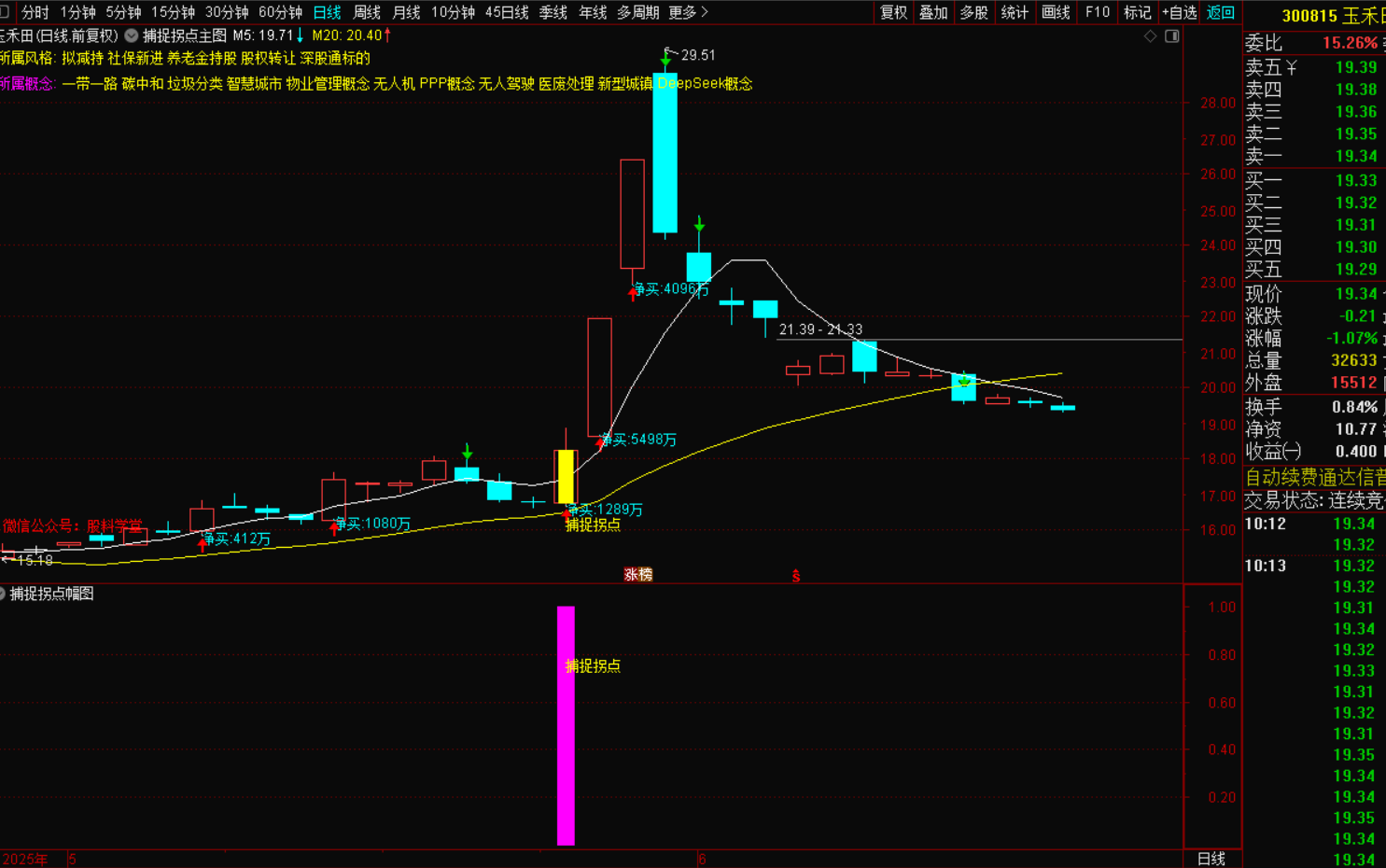Screen dimensions: 1386x868
Task: Select the 画线 drawing tool
Action: [x=1056, y=12]
